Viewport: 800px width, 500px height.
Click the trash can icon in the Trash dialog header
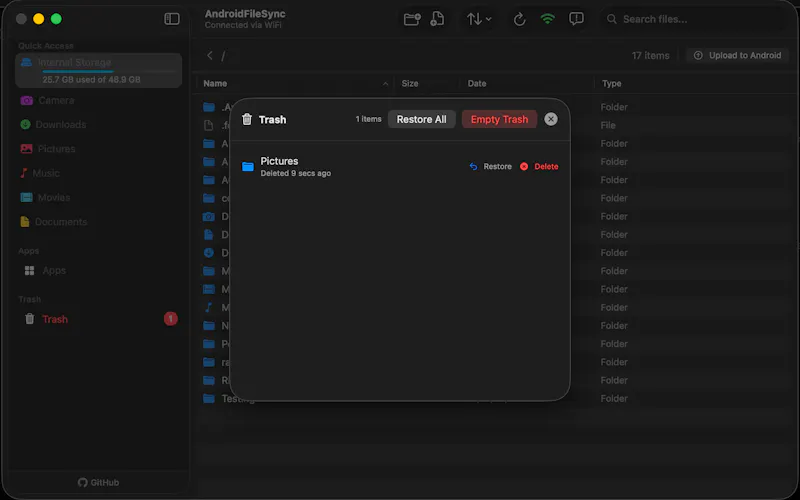coord(247,119)
